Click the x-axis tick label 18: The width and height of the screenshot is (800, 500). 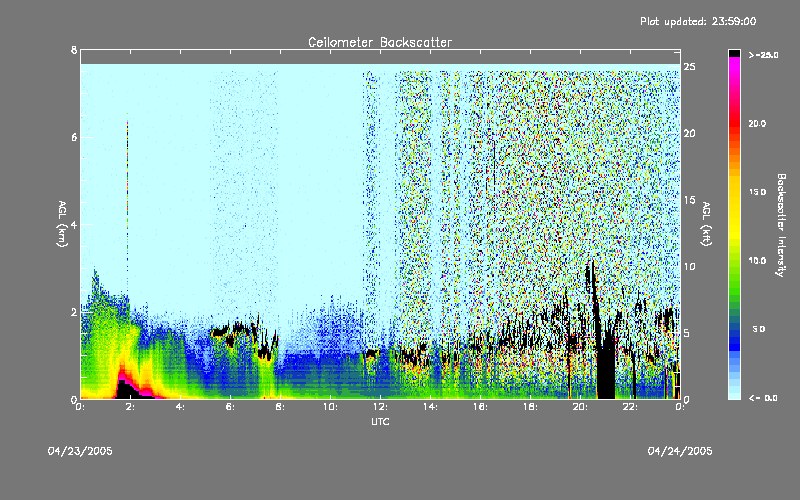530,407
